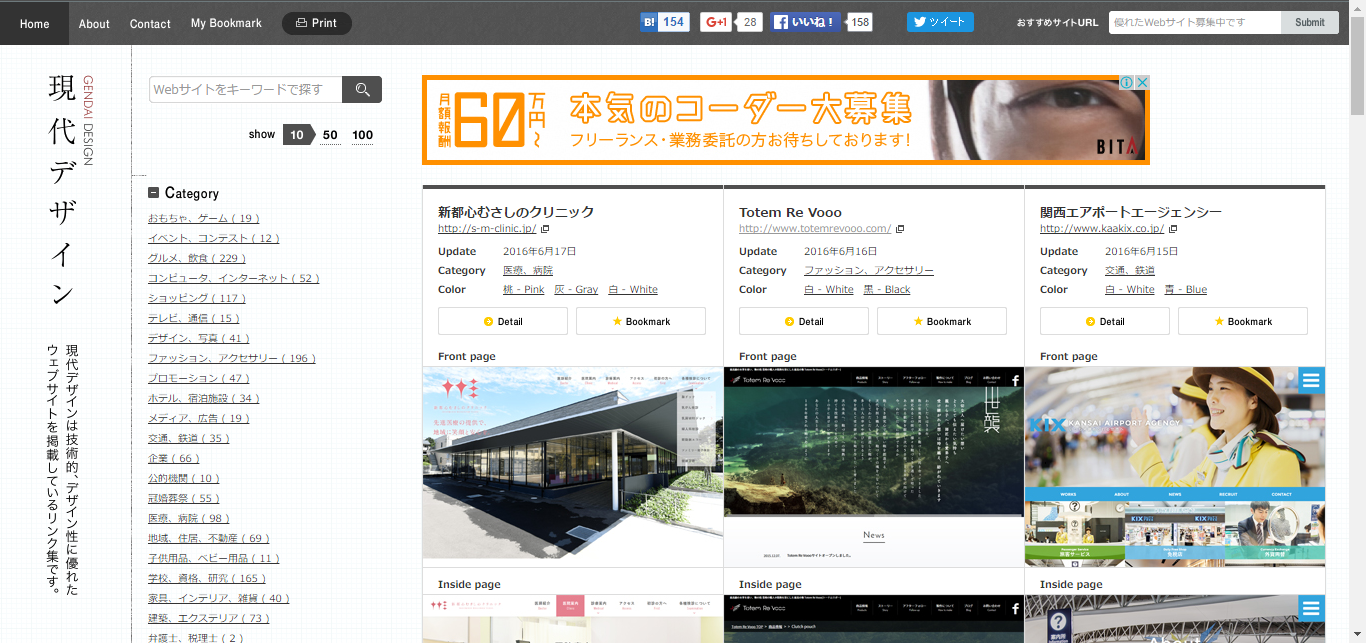Click the Facebook like button

[806, 22]
